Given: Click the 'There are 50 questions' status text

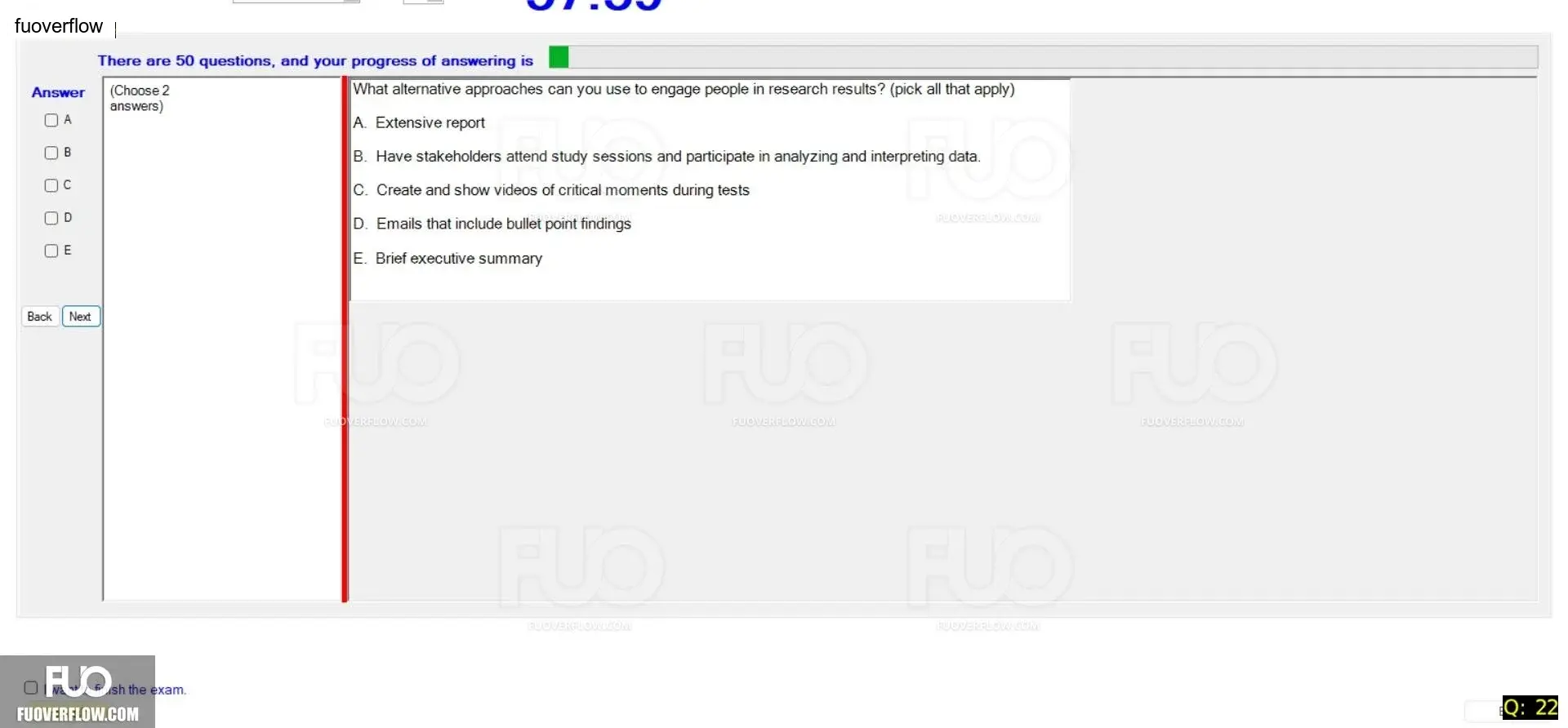Looking at the screenshot, I should click(x=315, y=60).
